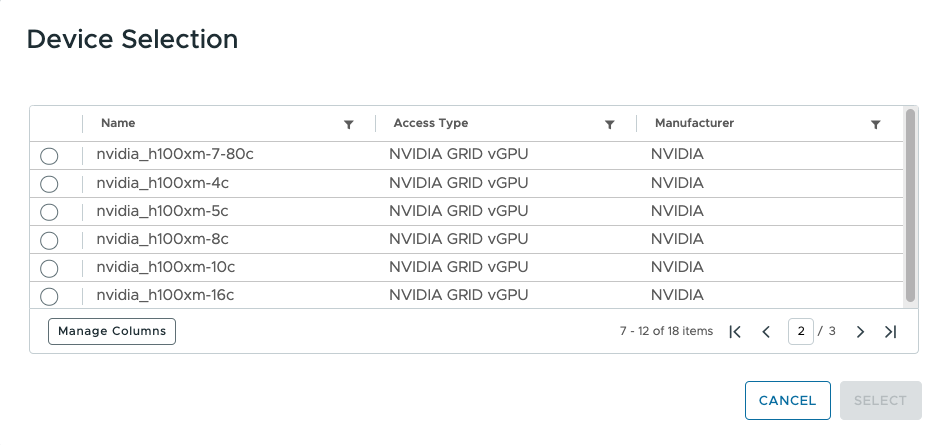Sort by the Name column header

point(118,123)
